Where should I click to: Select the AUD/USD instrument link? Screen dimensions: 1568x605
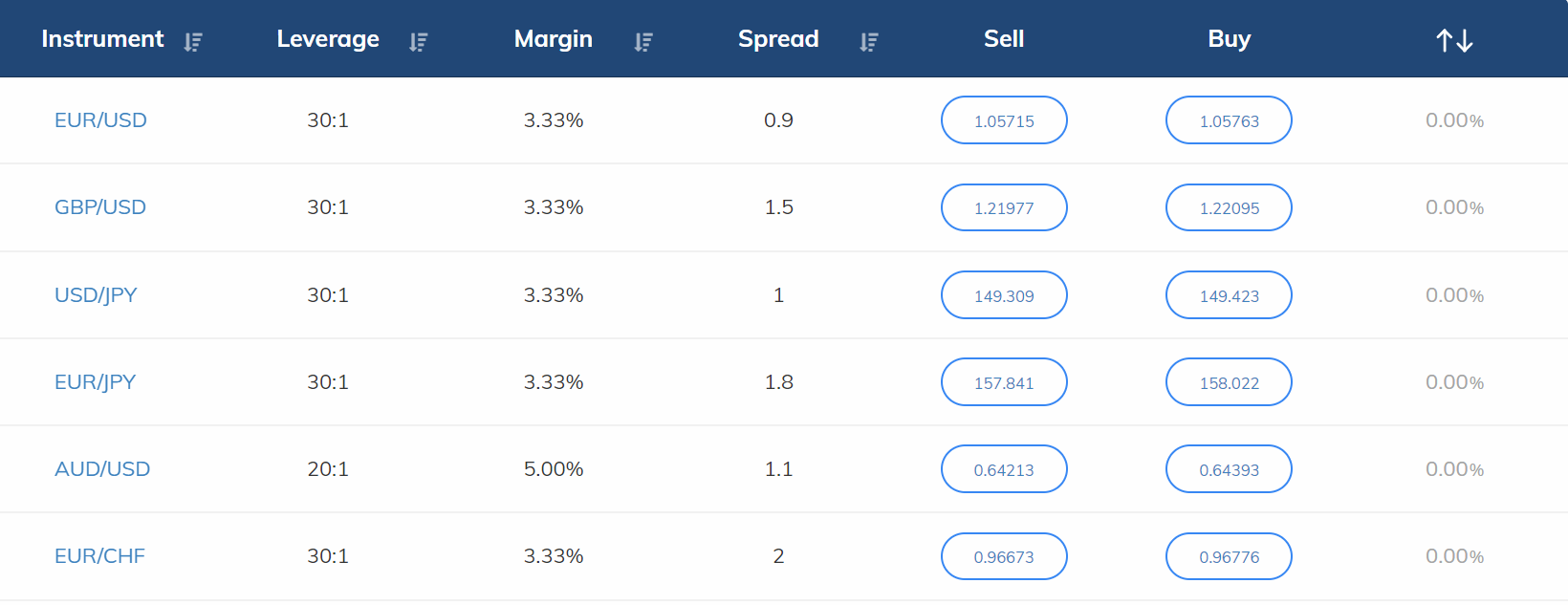pyautogui.click(x=102, y=469)
